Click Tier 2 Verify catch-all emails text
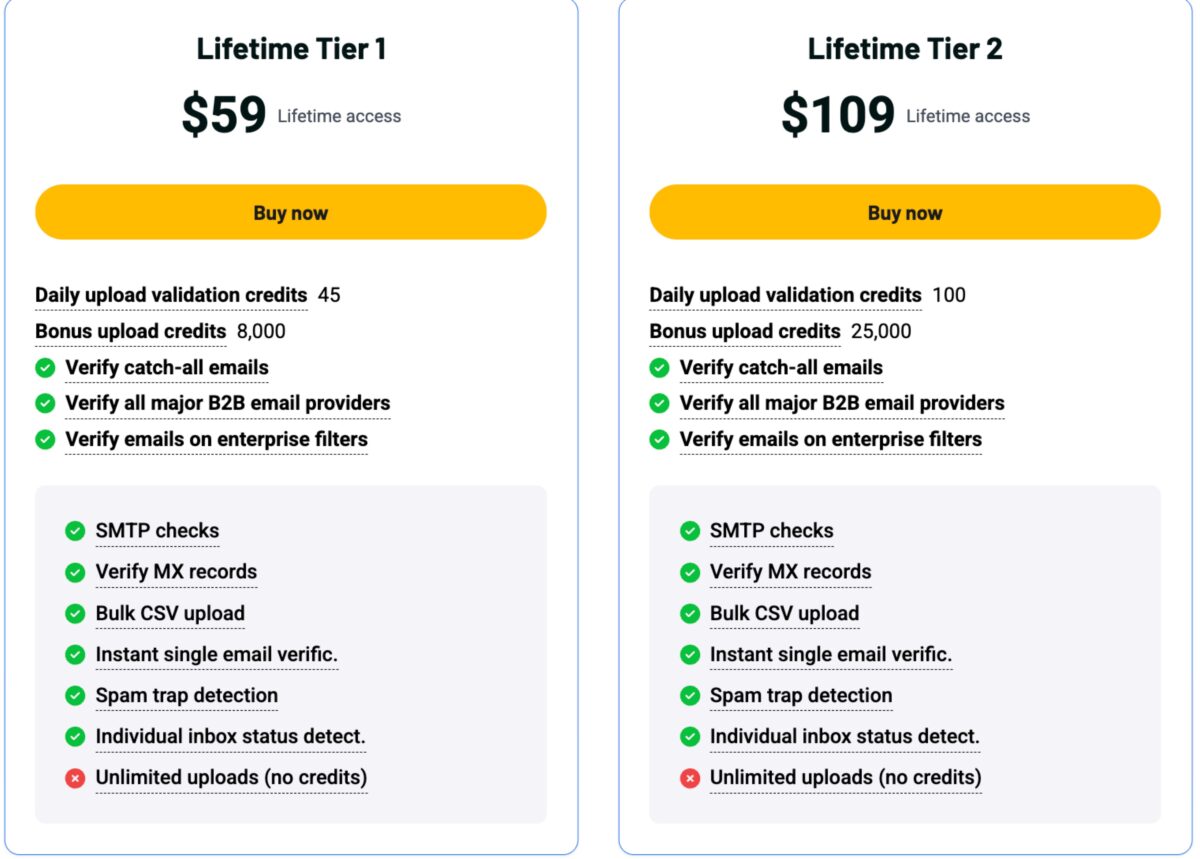The image size is (1200, 859). click(781, 367)
